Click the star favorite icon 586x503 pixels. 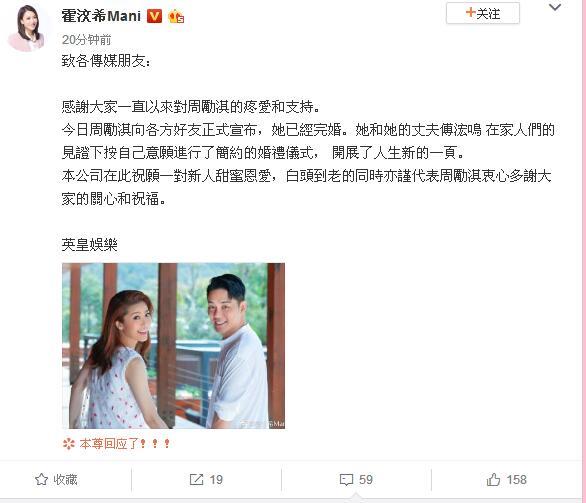(x=41, y=479)
